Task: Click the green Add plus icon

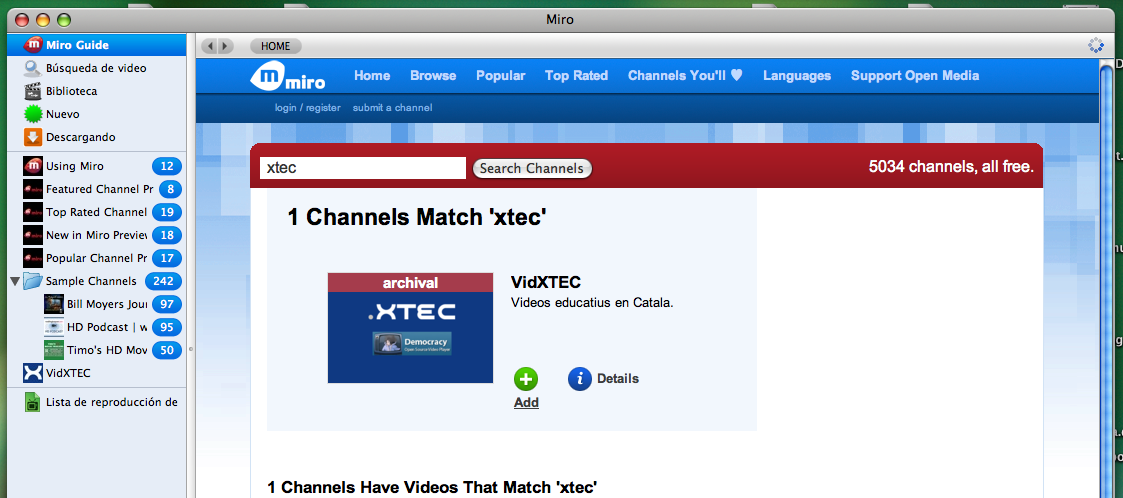Action: [526, 379]
